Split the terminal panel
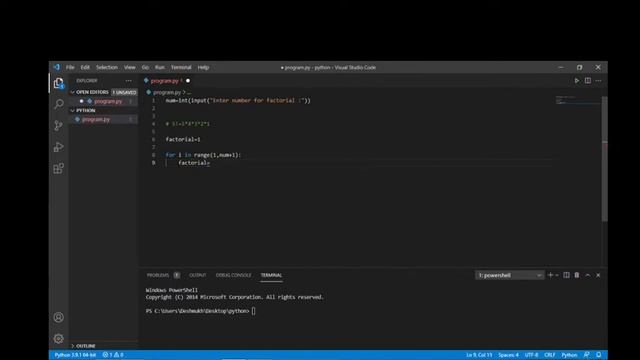This screenshot has height=360, width=640. click(x=566, y=275)
